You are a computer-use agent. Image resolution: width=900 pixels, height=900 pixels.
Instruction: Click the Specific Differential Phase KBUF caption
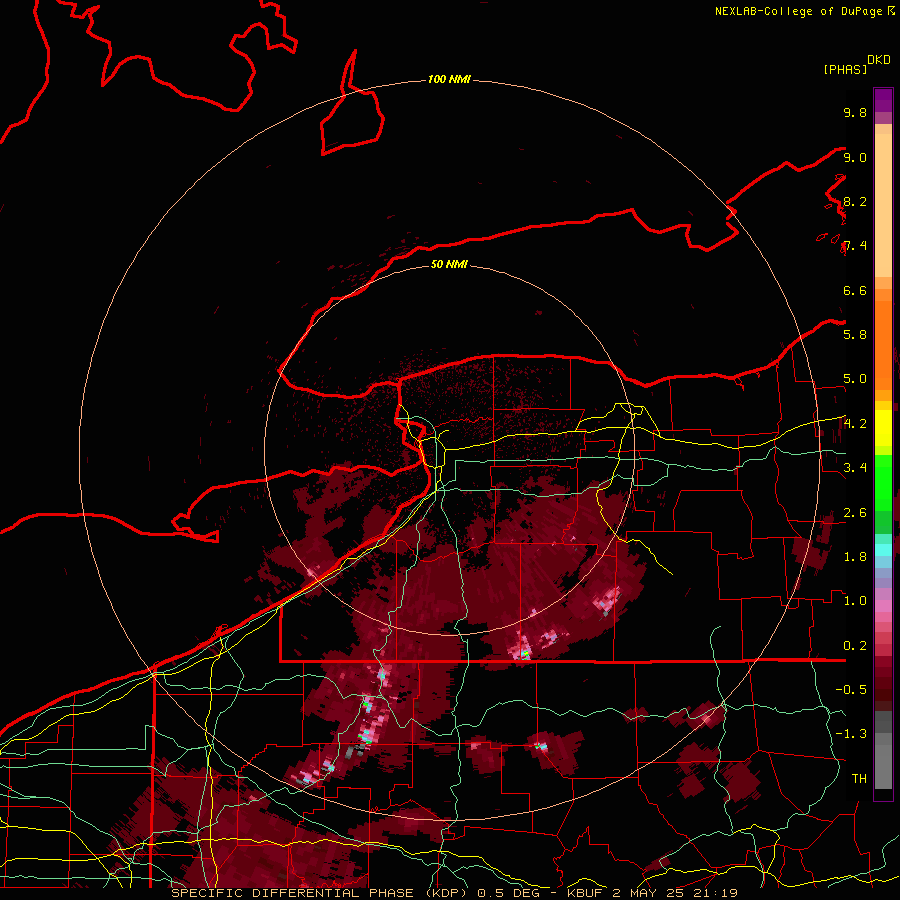click(454, 893)
